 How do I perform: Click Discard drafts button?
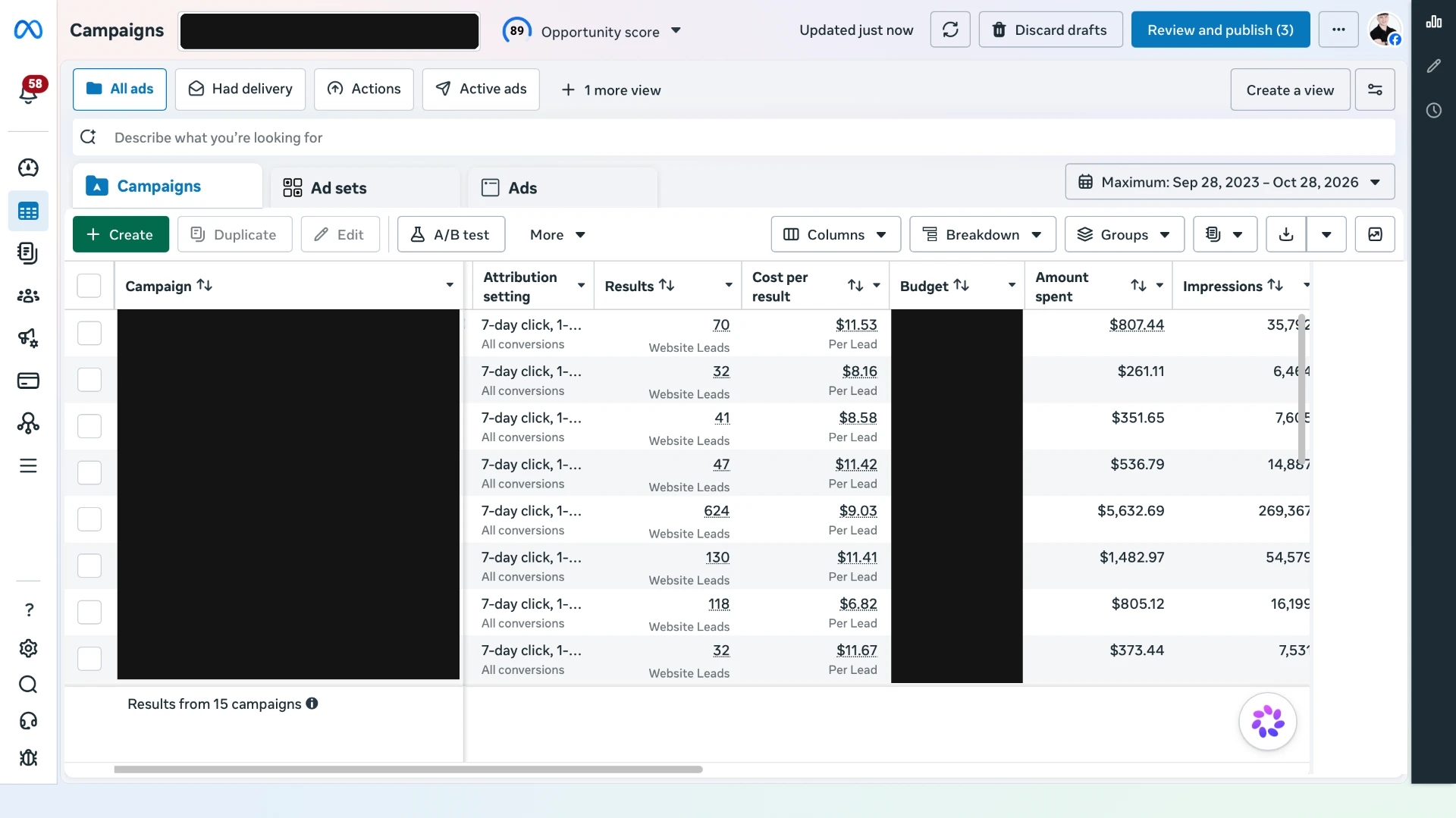(1050, 30)
